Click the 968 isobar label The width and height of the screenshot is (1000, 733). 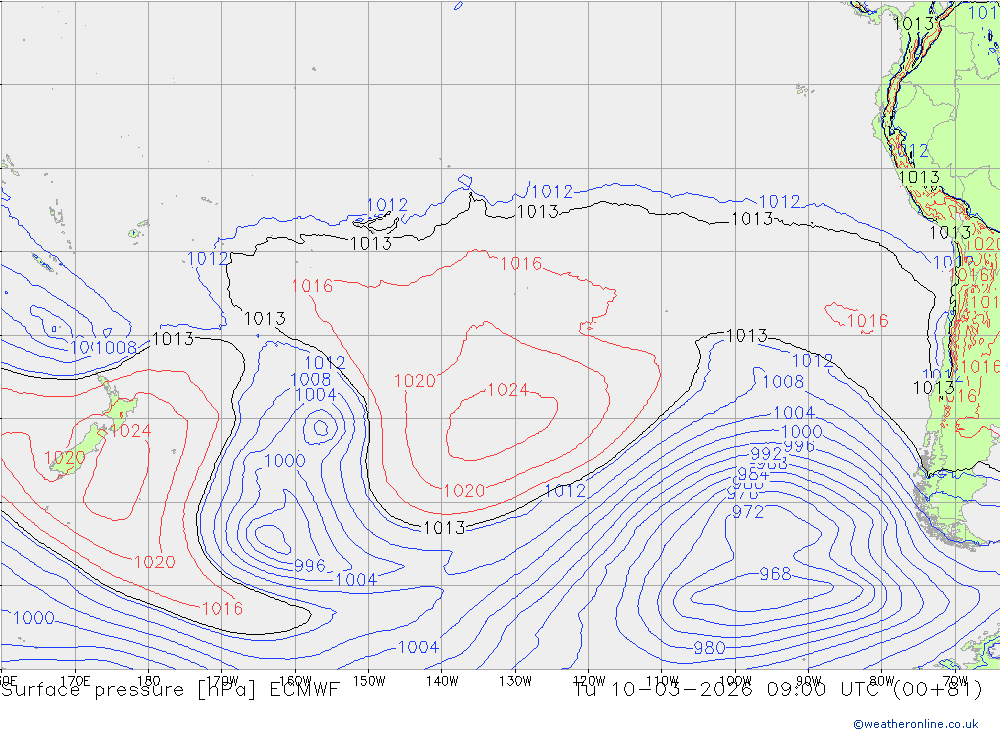[x=775, y=574]
